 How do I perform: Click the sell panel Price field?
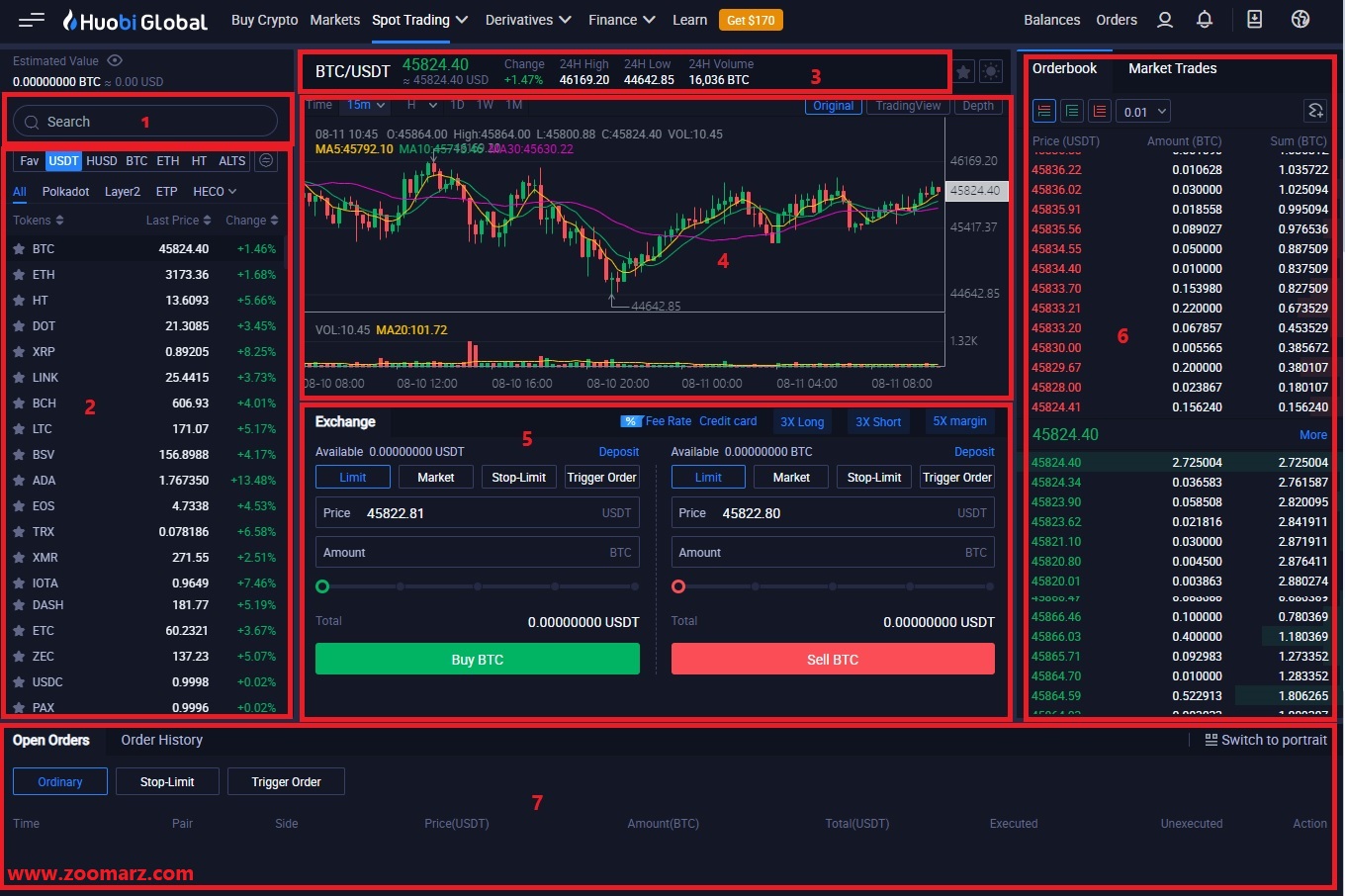[833, 513]
